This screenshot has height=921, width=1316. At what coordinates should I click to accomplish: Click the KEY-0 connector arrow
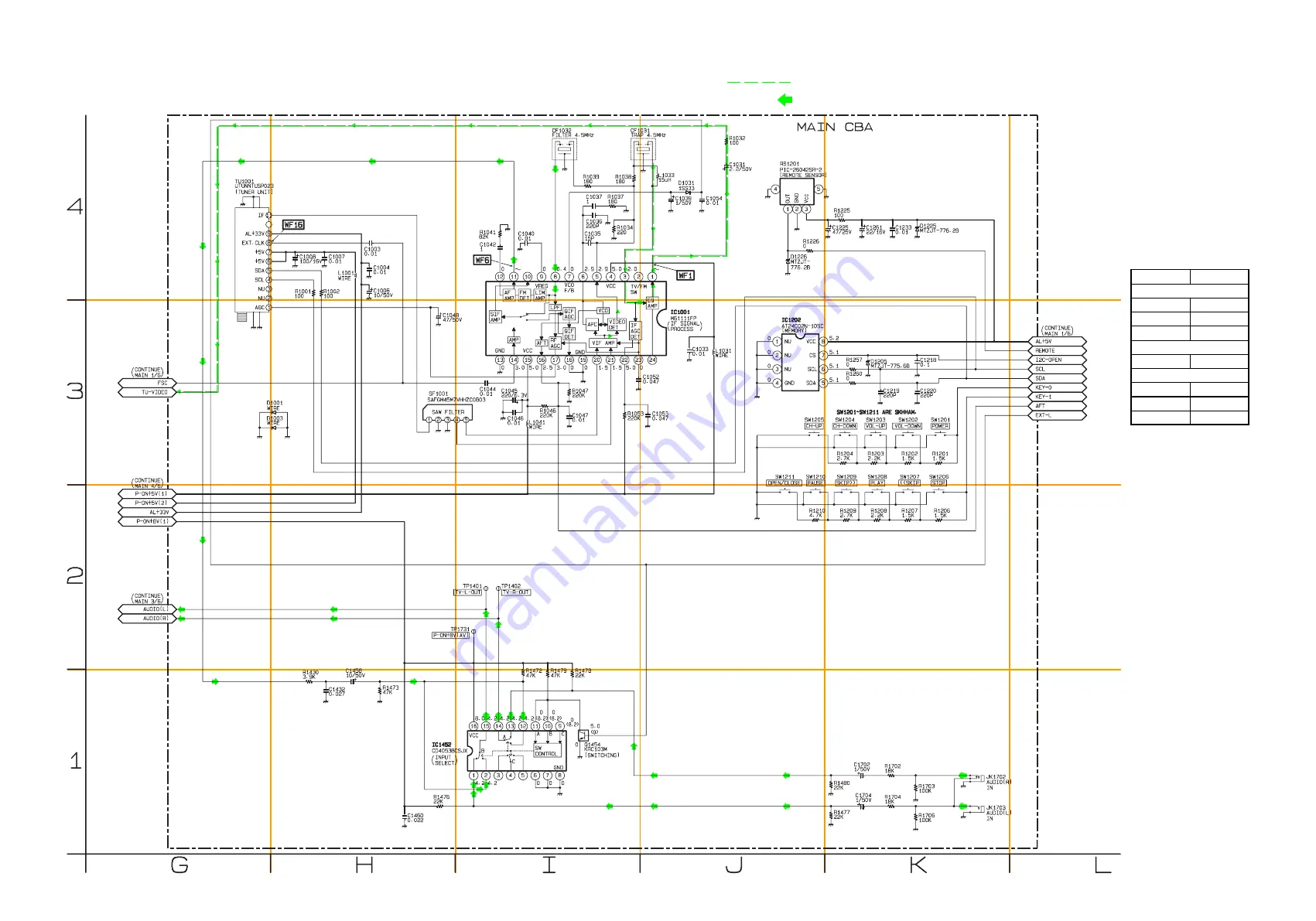[1058, 387]
